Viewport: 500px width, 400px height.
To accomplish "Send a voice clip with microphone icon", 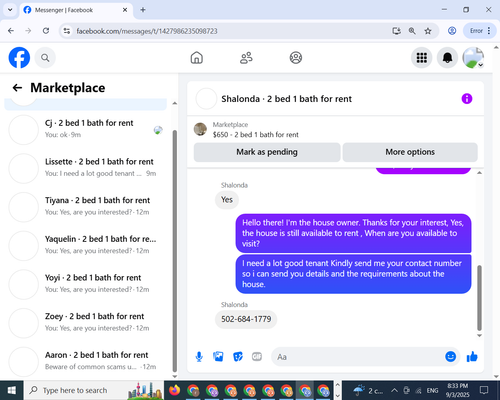I will click(x=199, y=357).
